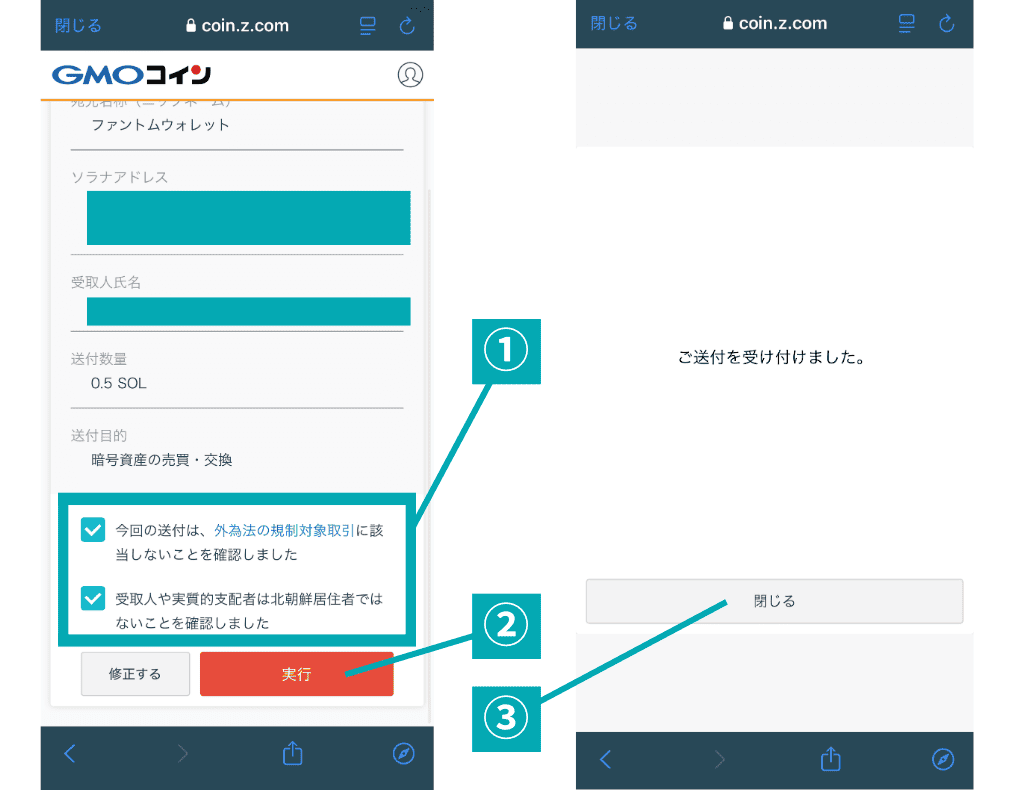Tap 閉じる in right top browser bar

pos(613,23)
